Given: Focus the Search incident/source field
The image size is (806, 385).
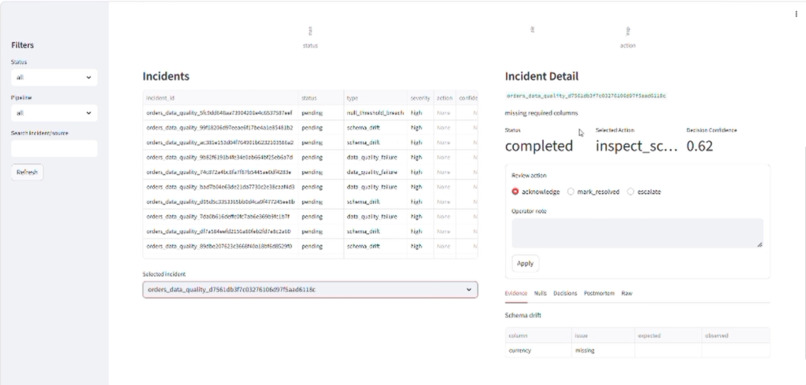Looking at the screenshot, I should (x=54, y=149).
